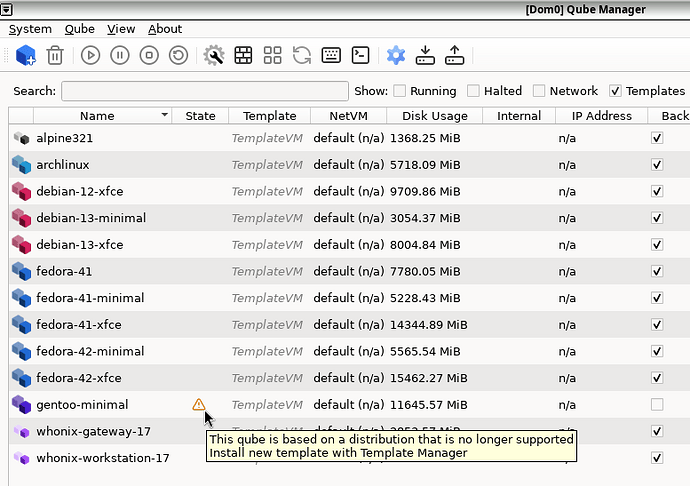Set keyboard layout via keyboard icon

[x=331, y=55]
